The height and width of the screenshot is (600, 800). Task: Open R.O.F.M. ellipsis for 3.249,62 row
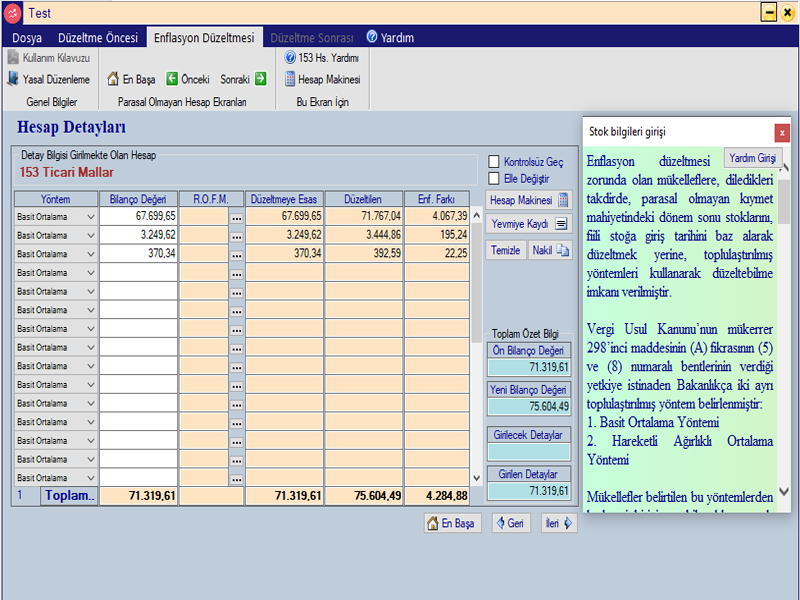(236, 236)
